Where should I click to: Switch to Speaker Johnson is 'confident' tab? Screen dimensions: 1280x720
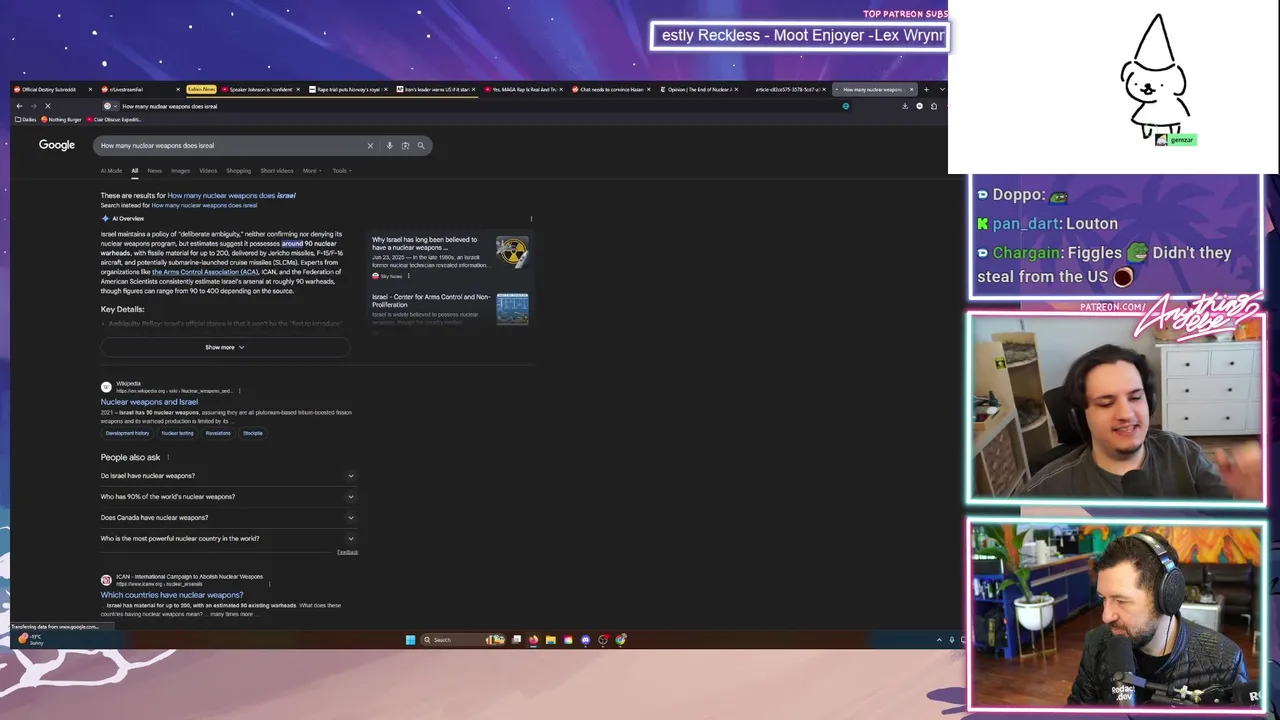[x=262, y=89]
